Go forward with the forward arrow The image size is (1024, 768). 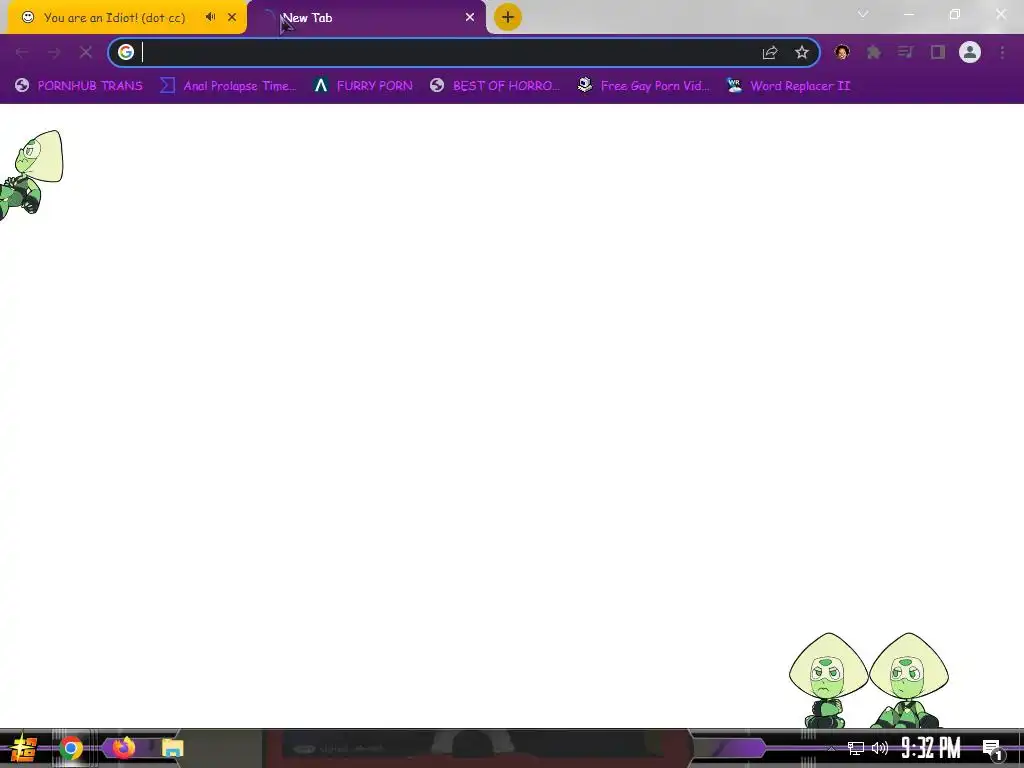pos(54,52)
